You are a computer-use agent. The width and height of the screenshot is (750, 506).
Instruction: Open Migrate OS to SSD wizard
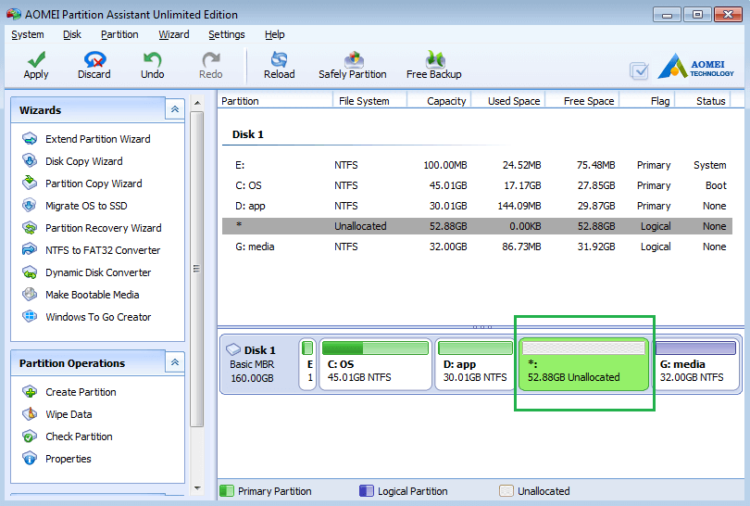(x=86, y=206)
